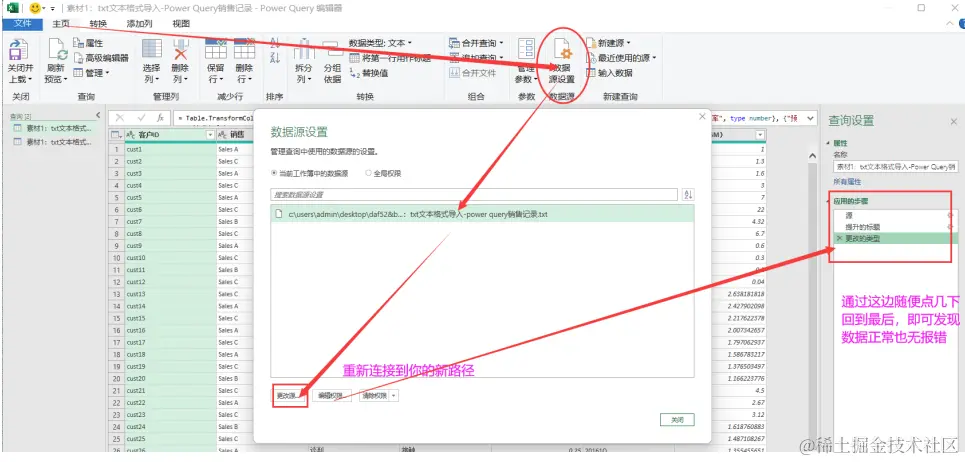The height and width of the screenshot is (462, 965).
Task: Switch to the 视图 view tab
Action: [181, 24]
